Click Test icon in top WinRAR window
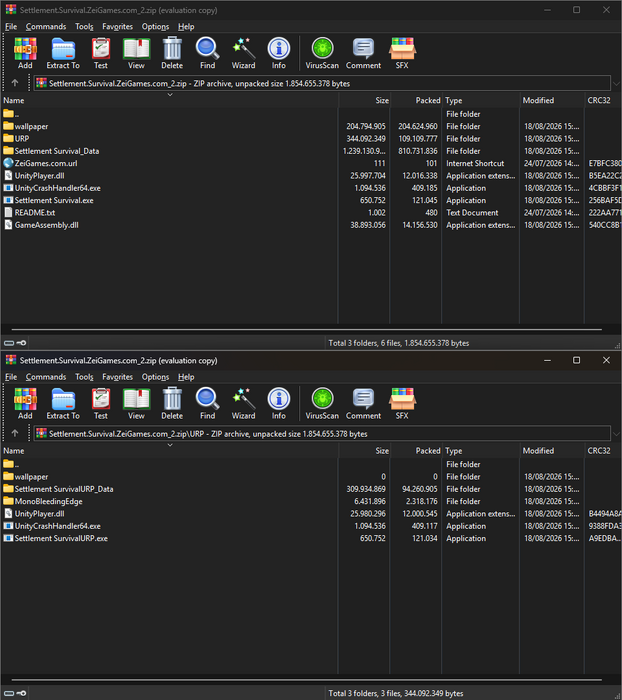622x700 pixels. click(101, 53)
